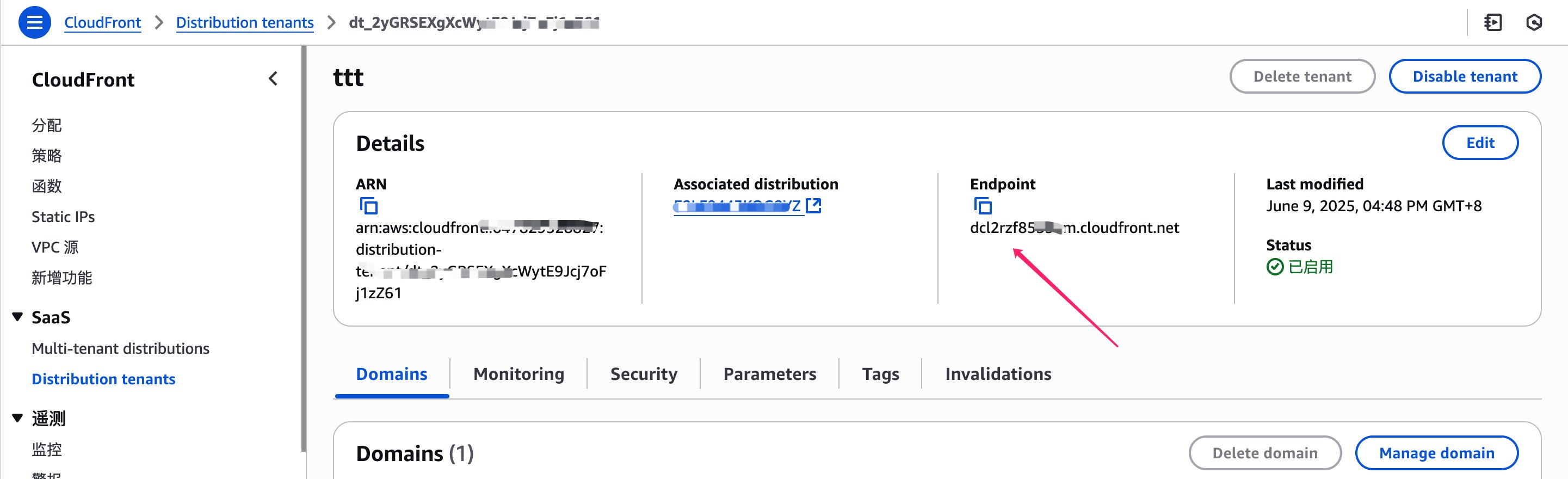Open Multi-tenant distributions in sidebar

tap(121, 348)
